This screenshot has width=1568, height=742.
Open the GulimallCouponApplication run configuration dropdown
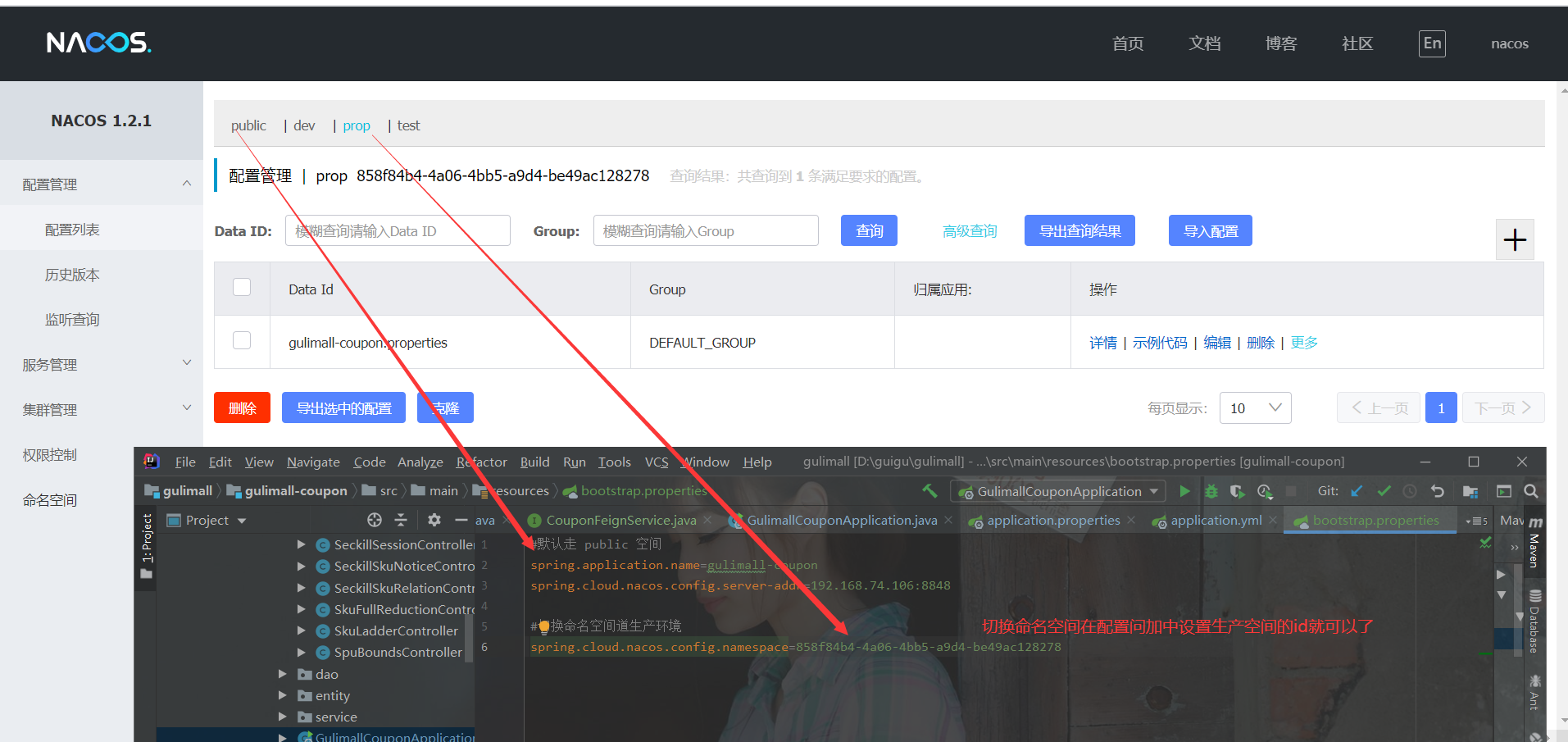[x=1059, y=491]
